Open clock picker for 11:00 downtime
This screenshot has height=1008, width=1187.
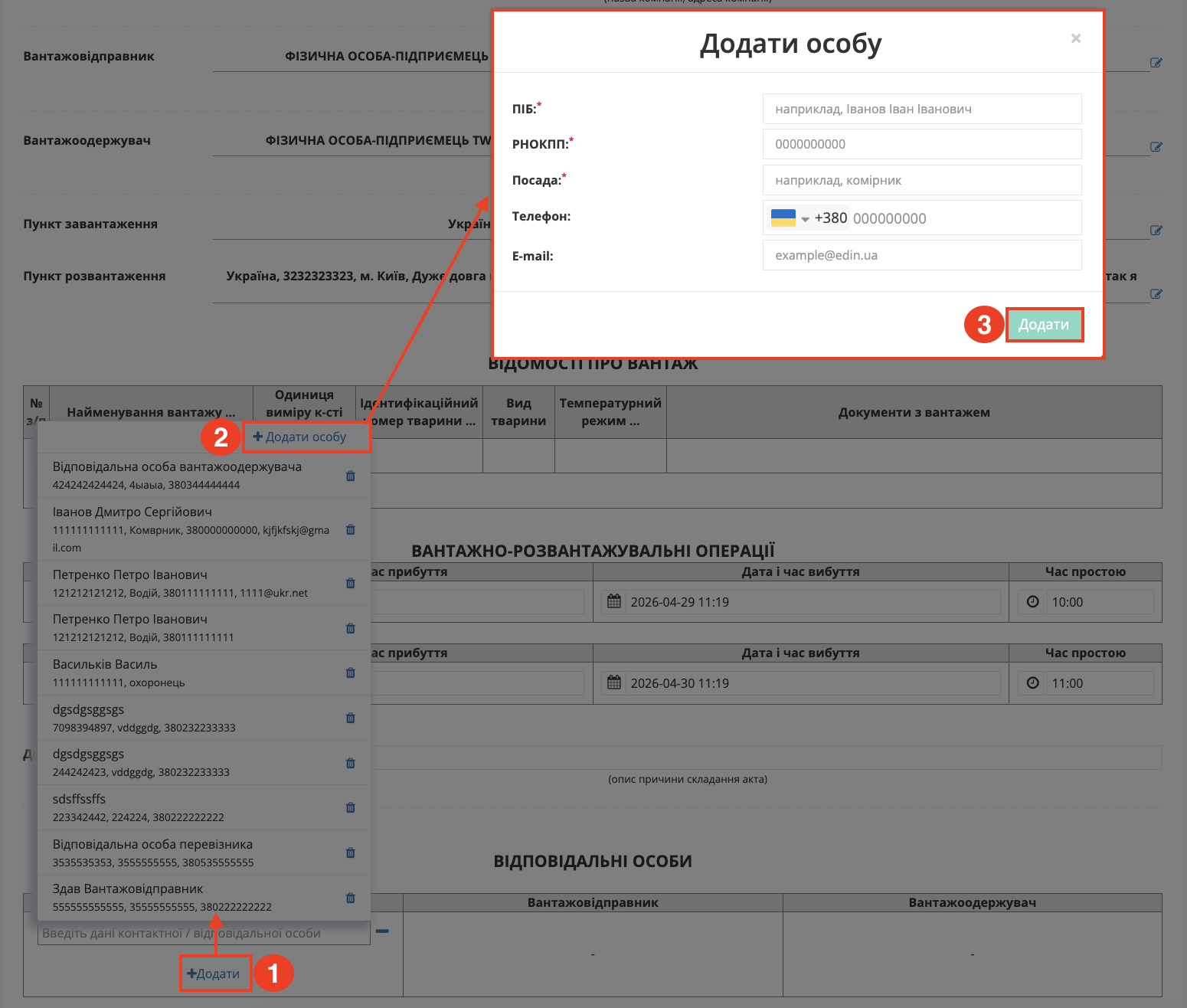pos(1032,682)
